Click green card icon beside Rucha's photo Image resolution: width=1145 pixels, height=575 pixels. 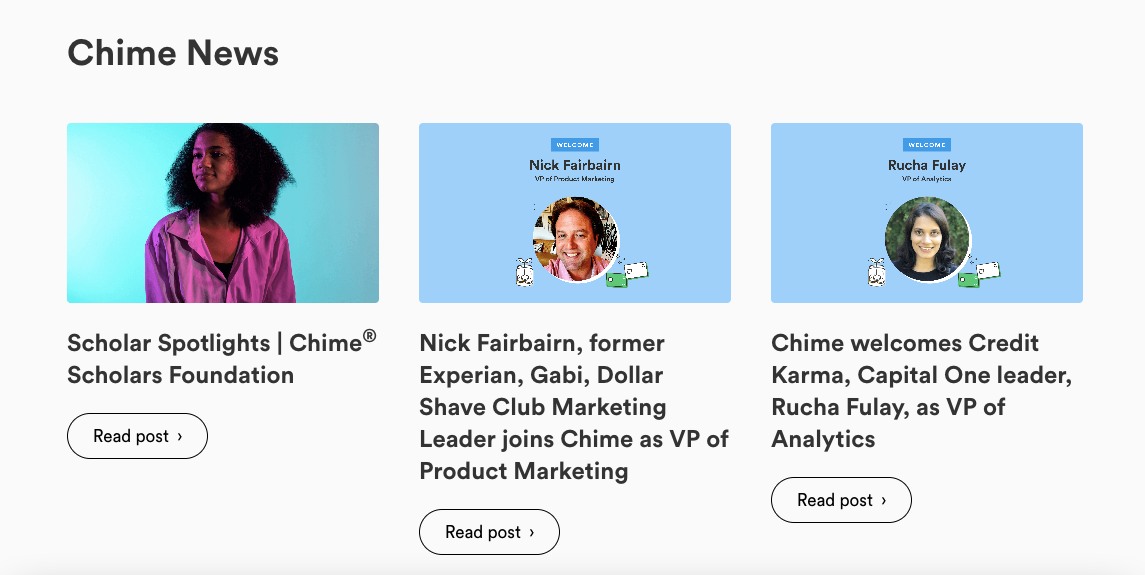[968, 279]
